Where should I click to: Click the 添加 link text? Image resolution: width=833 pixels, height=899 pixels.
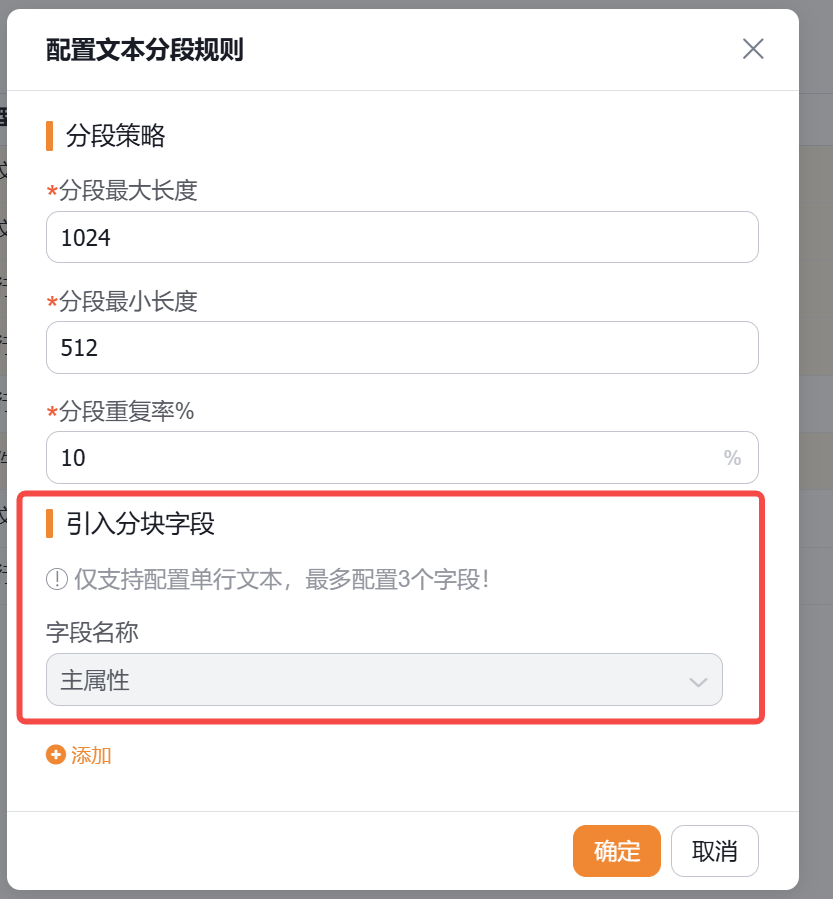[91, 755]
